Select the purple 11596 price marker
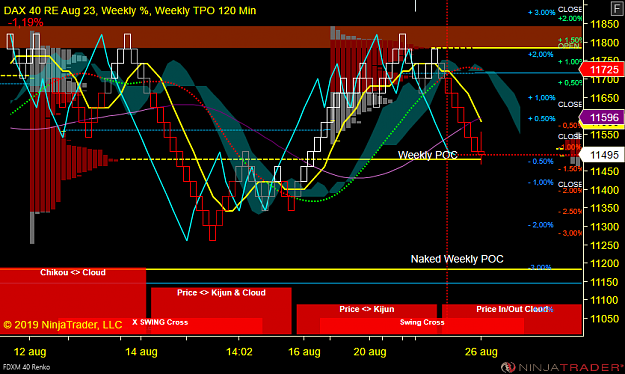Image resolution: width=625 pixels, height=374 pixels. click(602, 117)
